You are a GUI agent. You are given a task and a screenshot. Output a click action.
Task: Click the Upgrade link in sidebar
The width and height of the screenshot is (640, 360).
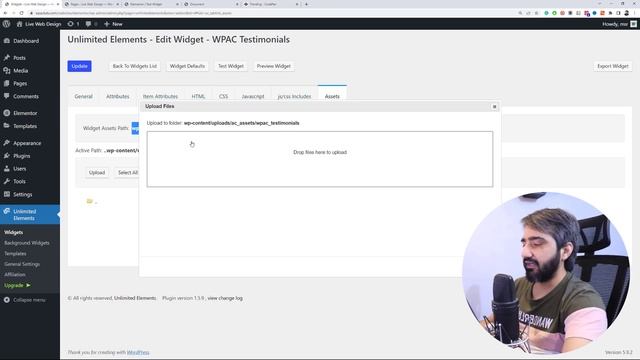pos(17,285)
